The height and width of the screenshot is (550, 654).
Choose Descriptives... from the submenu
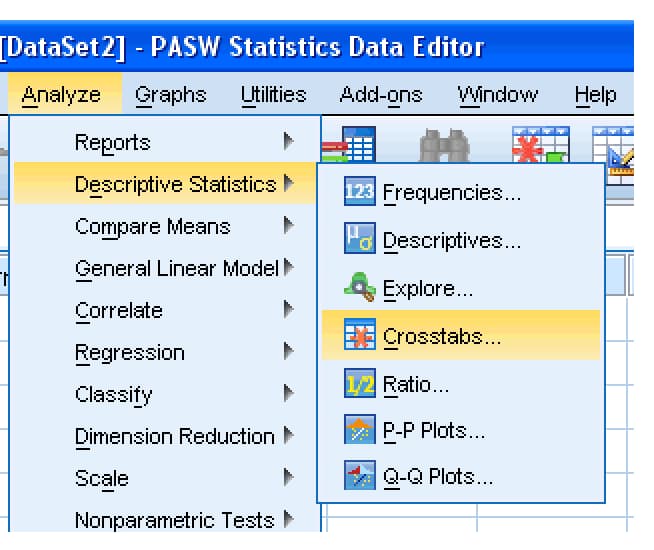461,239
